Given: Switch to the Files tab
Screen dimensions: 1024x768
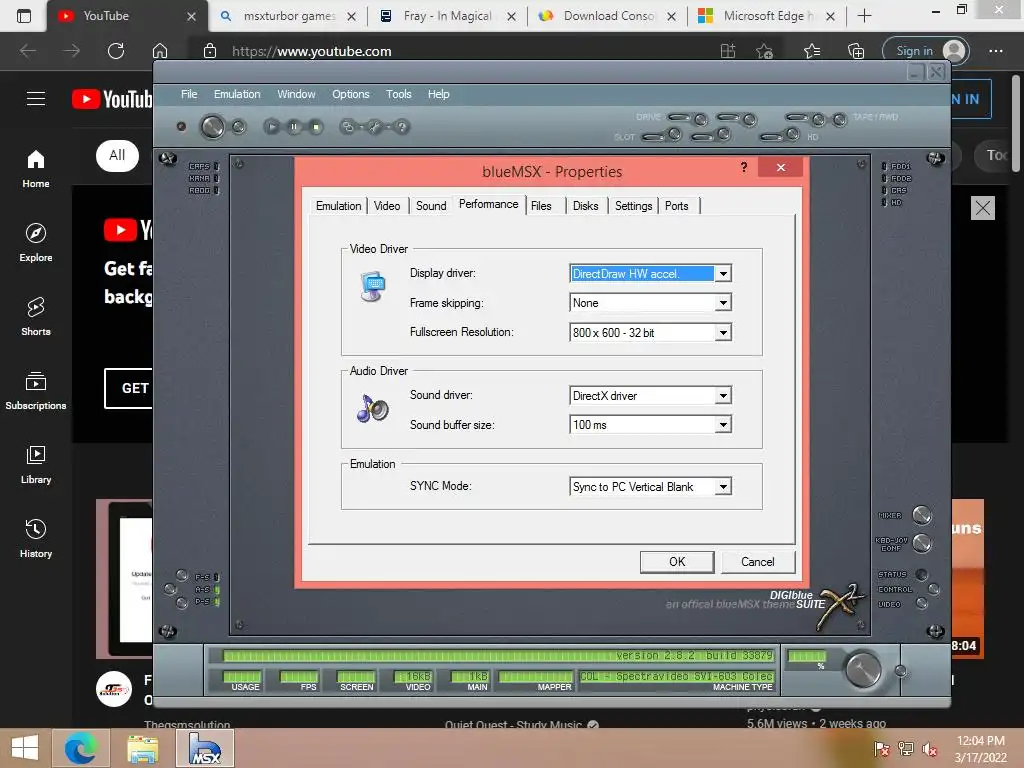Looking at the screenshot, I should point(541,206).
